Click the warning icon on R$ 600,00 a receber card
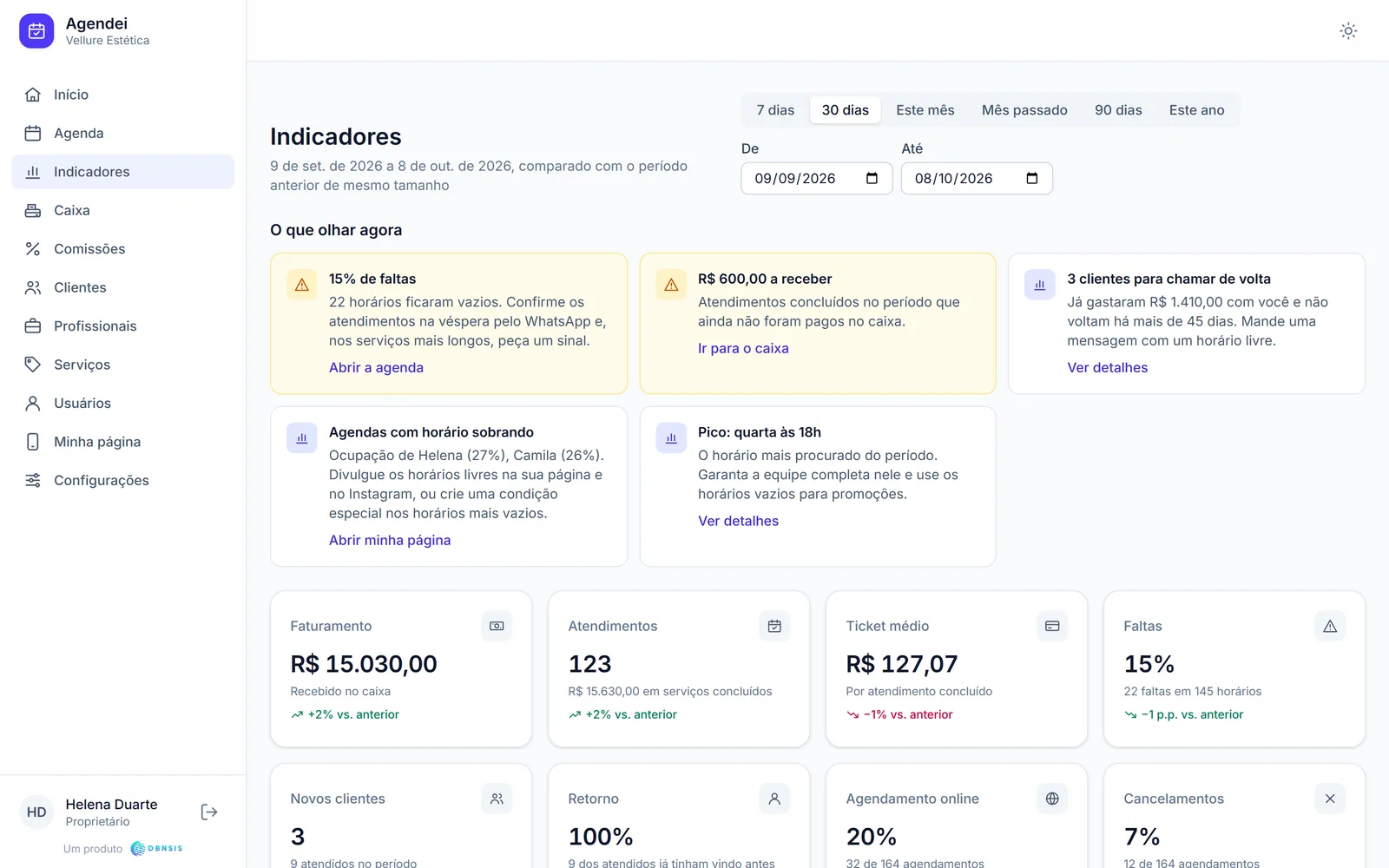Screen dimensions: 1389x868 pyautogui.click(x=671, y=285)
